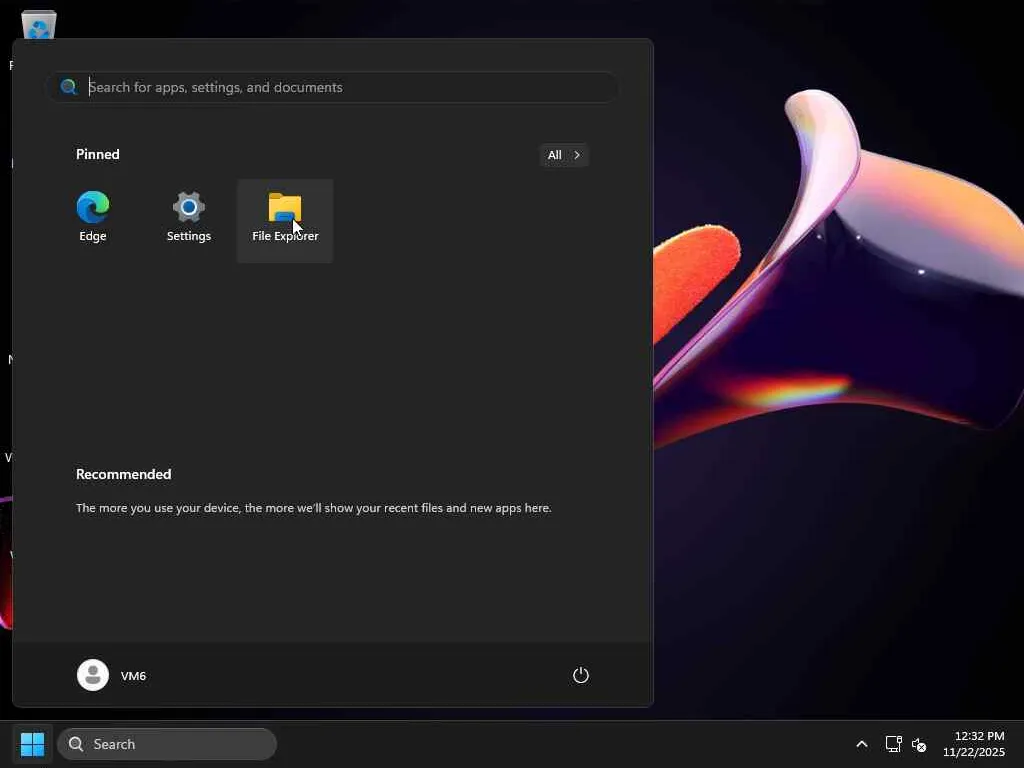1024x768 pixels.
Task: Open the Settings pinned app
Action: 189,218
